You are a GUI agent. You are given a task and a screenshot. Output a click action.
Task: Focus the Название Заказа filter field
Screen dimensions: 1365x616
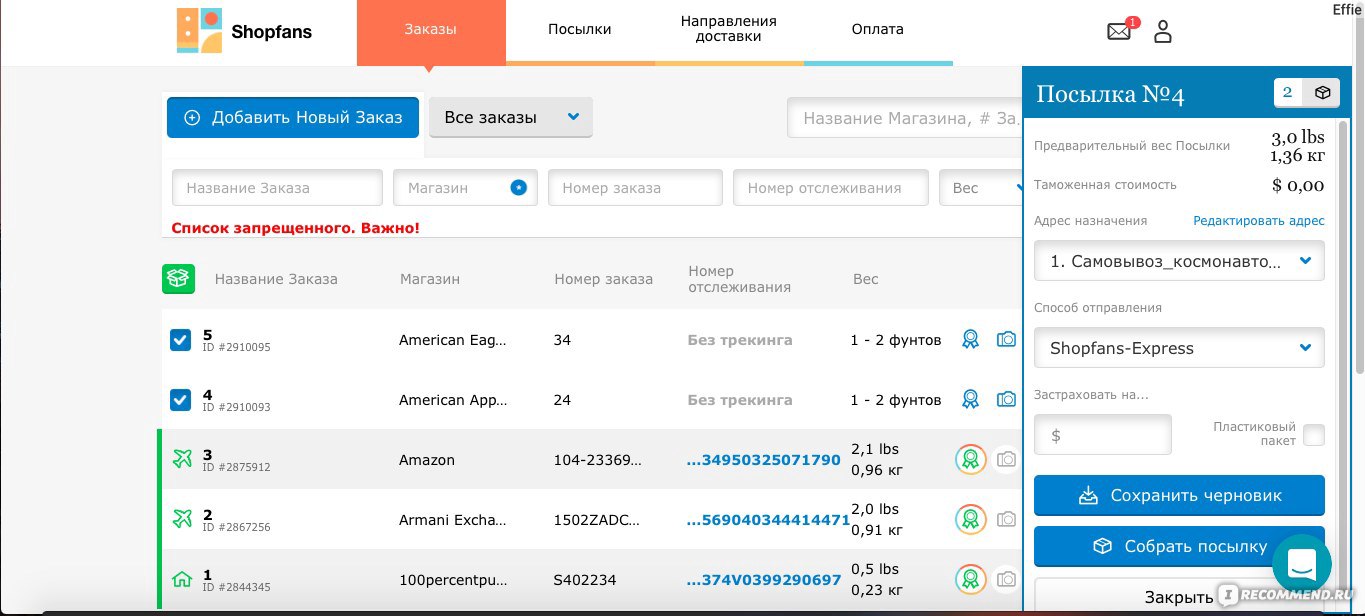coord(277,188)
